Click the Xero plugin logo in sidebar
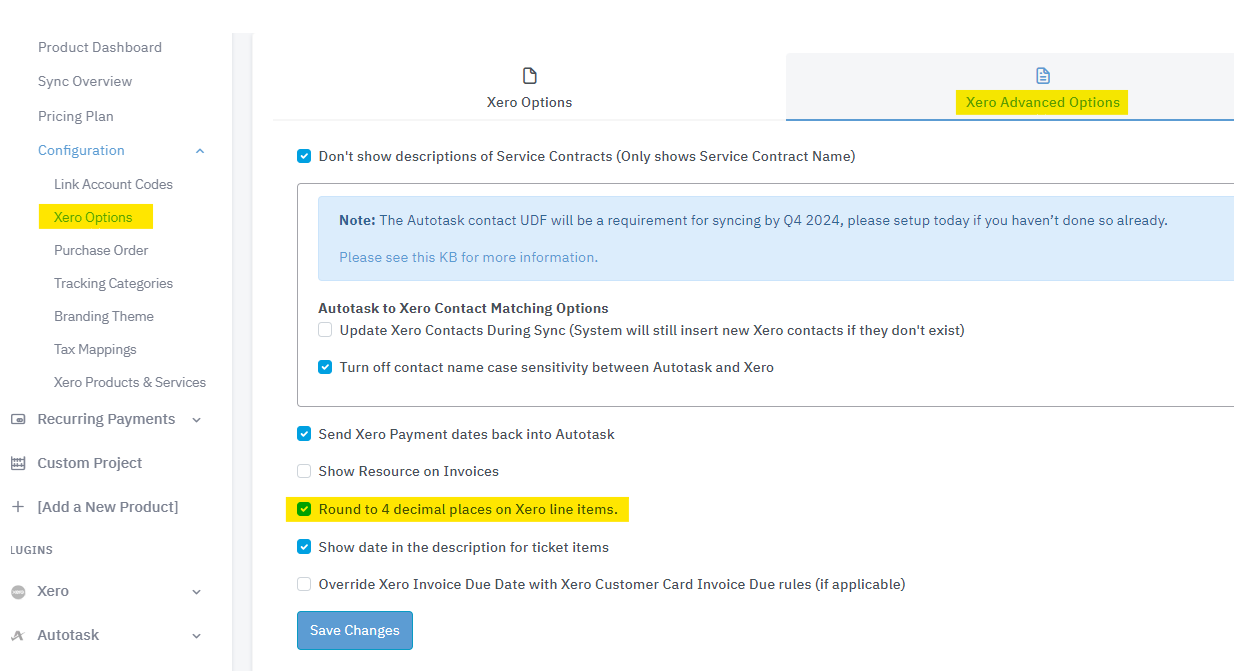The height and width of the screenshot is (671, 1234). pos(18,591)
